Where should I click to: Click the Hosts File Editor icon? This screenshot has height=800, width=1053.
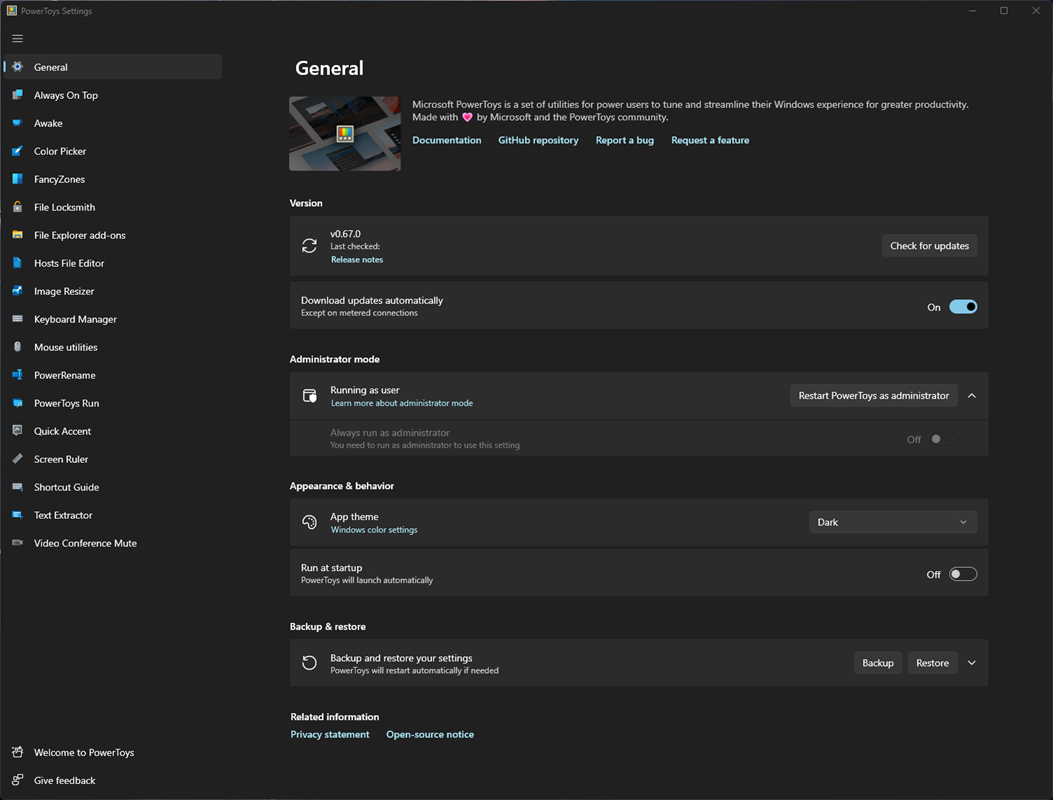17,263
